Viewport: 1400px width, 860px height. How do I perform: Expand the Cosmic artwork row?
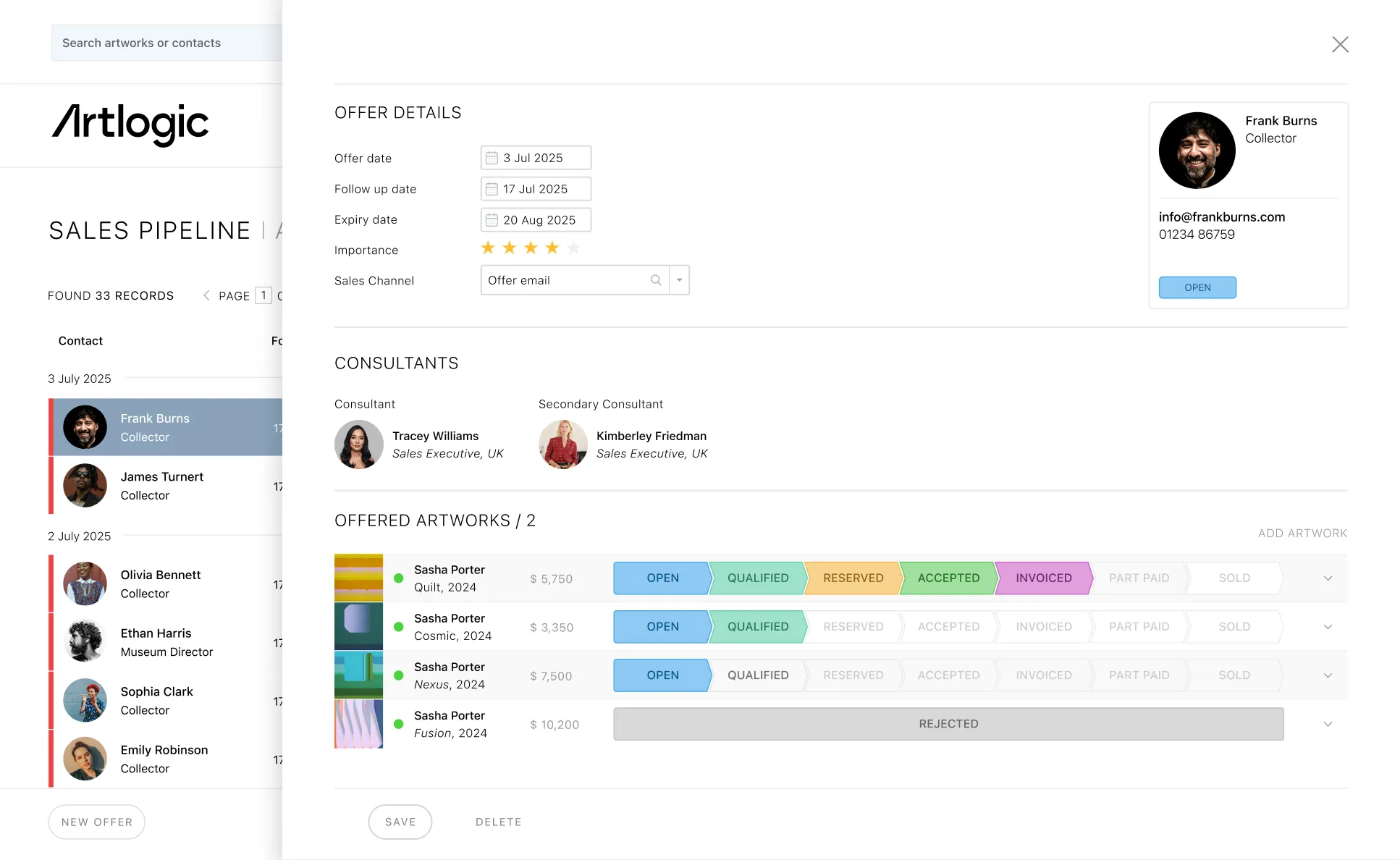point(1328,627)
